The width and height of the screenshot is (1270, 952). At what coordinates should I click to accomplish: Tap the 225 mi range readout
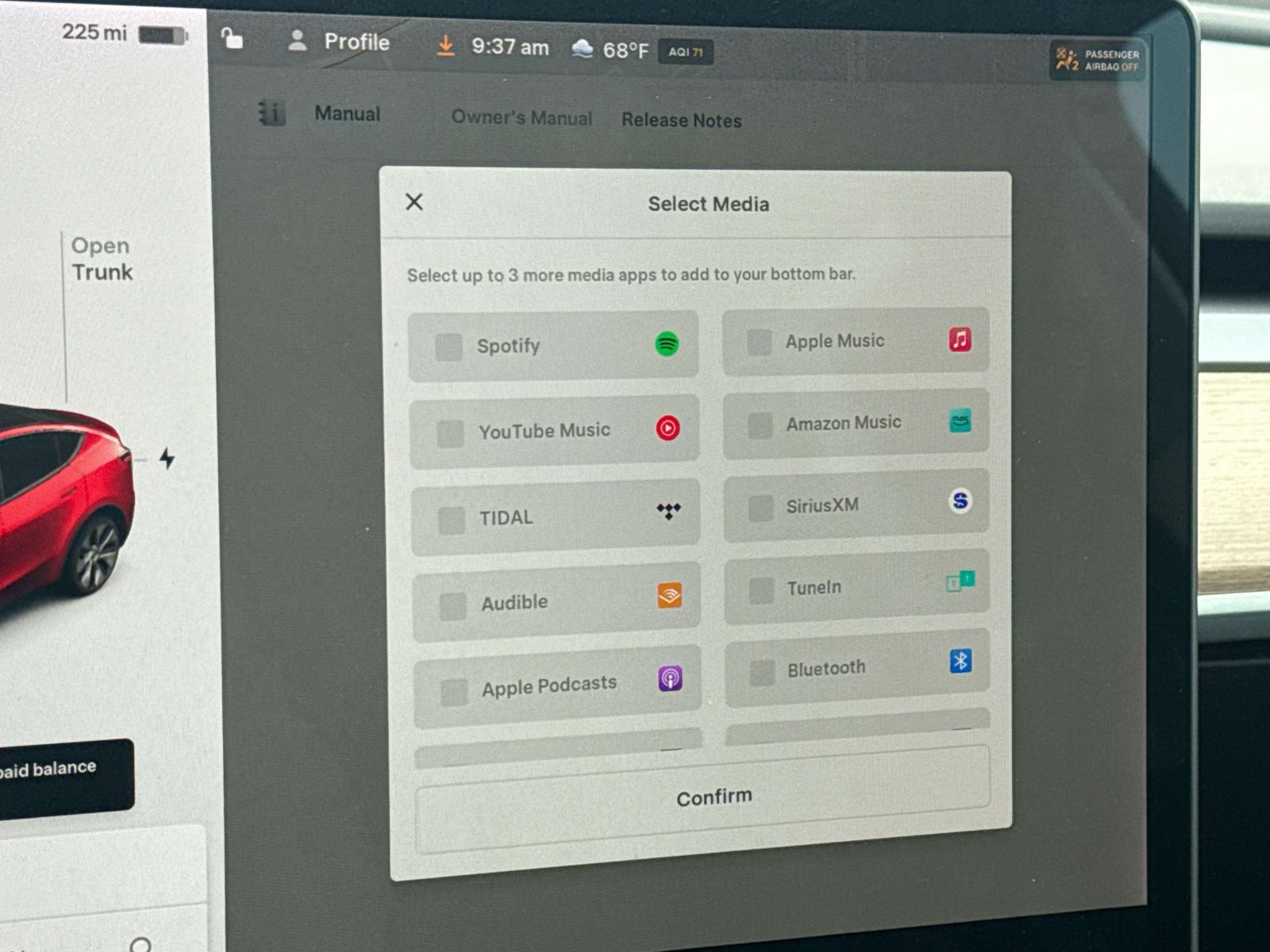pos(94,33)
